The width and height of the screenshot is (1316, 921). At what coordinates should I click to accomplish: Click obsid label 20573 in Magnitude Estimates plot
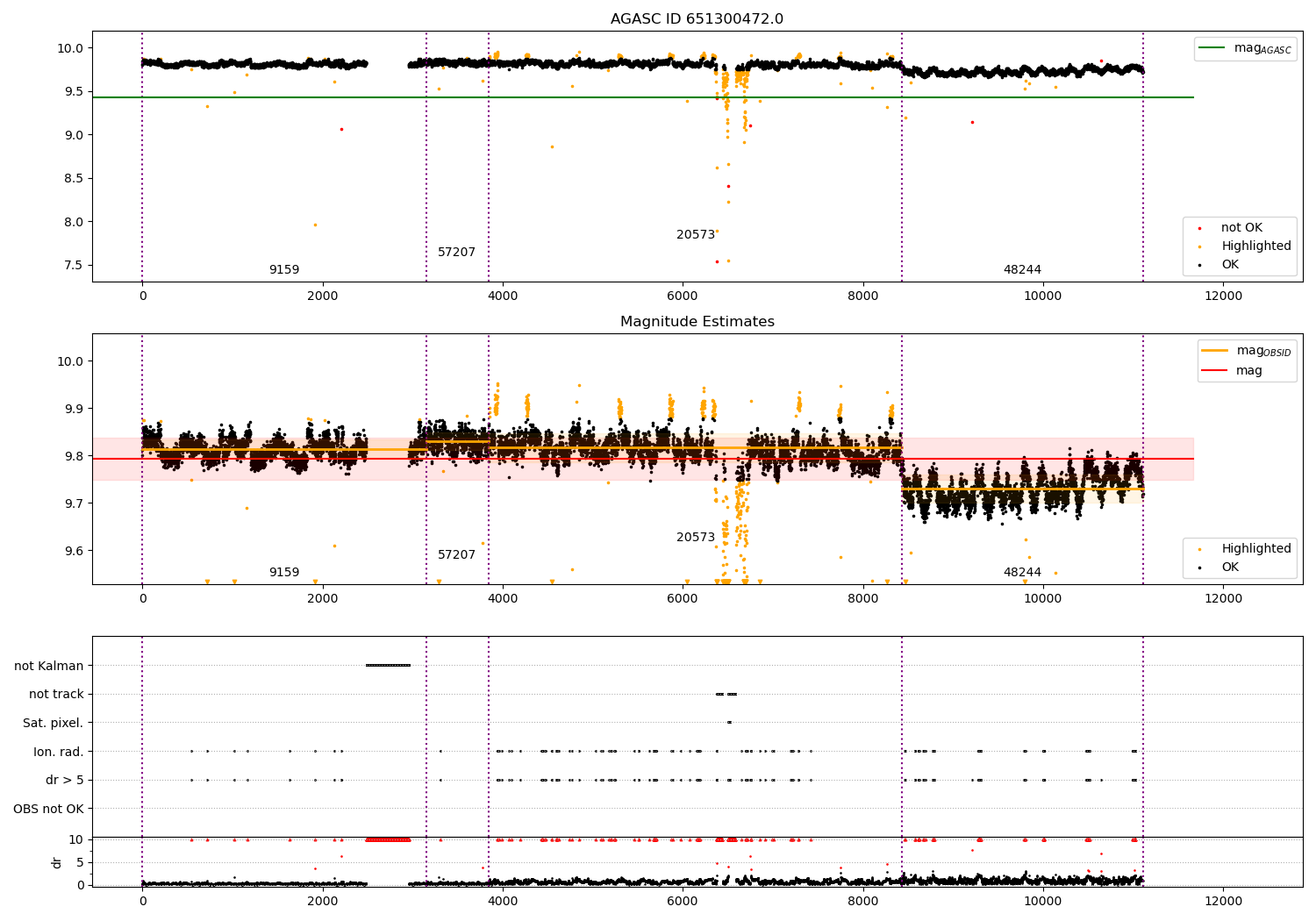(696, 538)
